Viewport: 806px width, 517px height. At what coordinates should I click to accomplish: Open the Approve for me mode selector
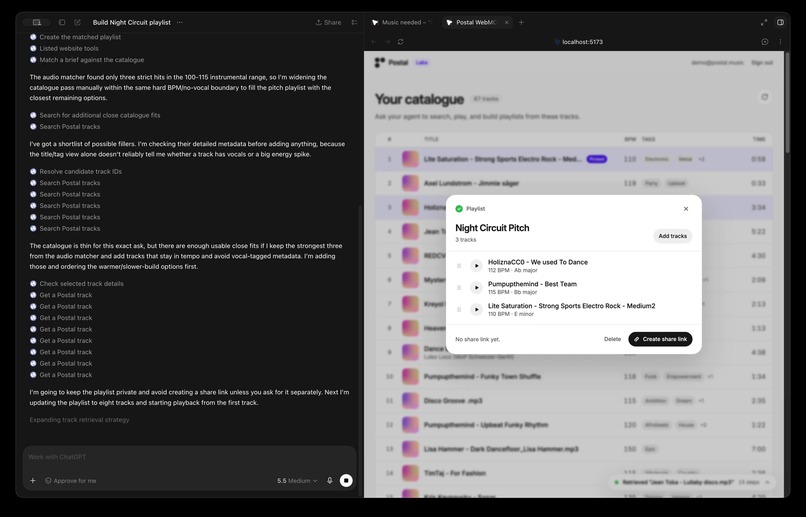[x=70, y=481]
